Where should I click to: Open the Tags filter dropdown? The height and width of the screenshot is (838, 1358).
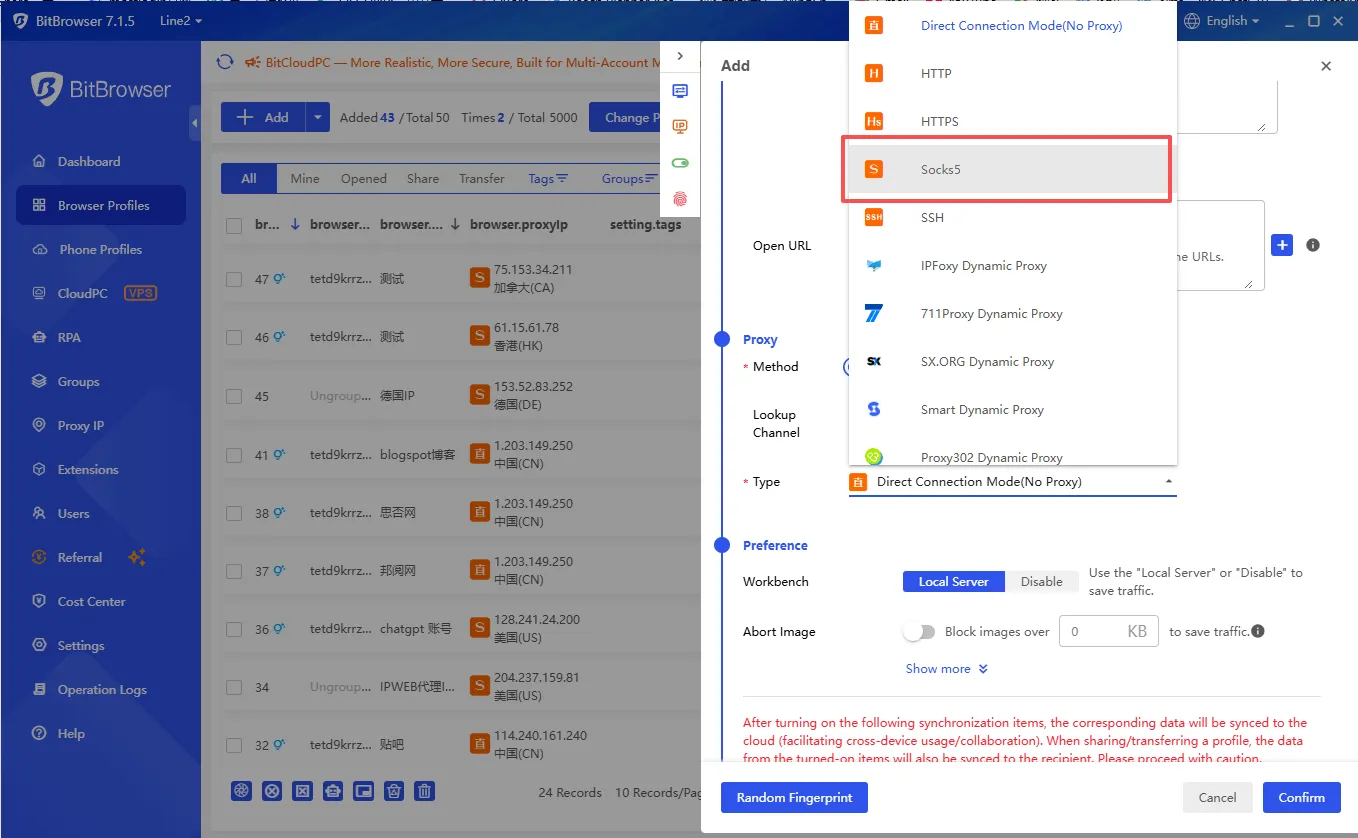(x=548, y=179)
